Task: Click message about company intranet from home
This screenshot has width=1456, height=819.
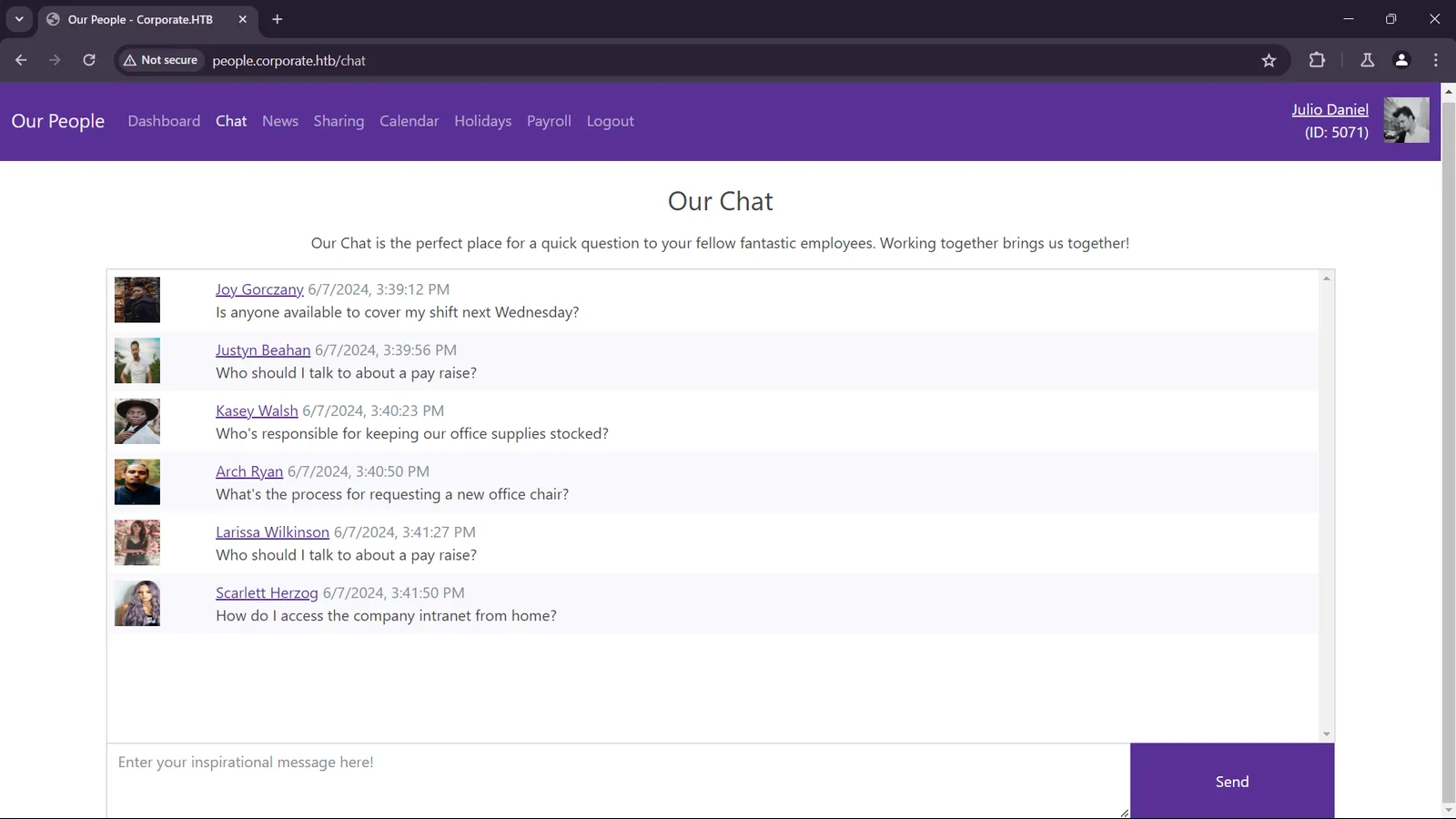Action: 386,616
